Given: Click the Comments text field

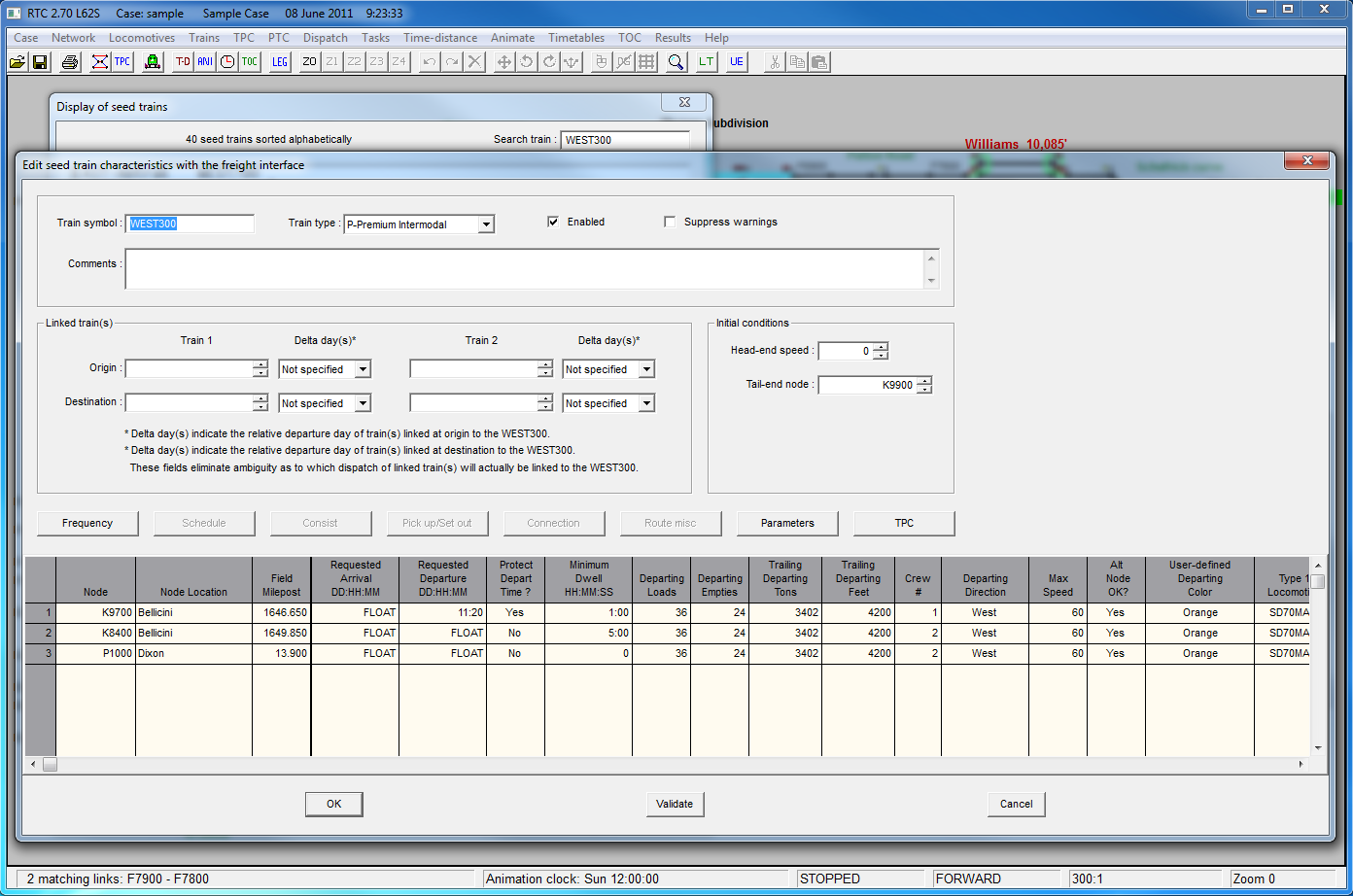Looking at the screenshot, I should 525,269.
